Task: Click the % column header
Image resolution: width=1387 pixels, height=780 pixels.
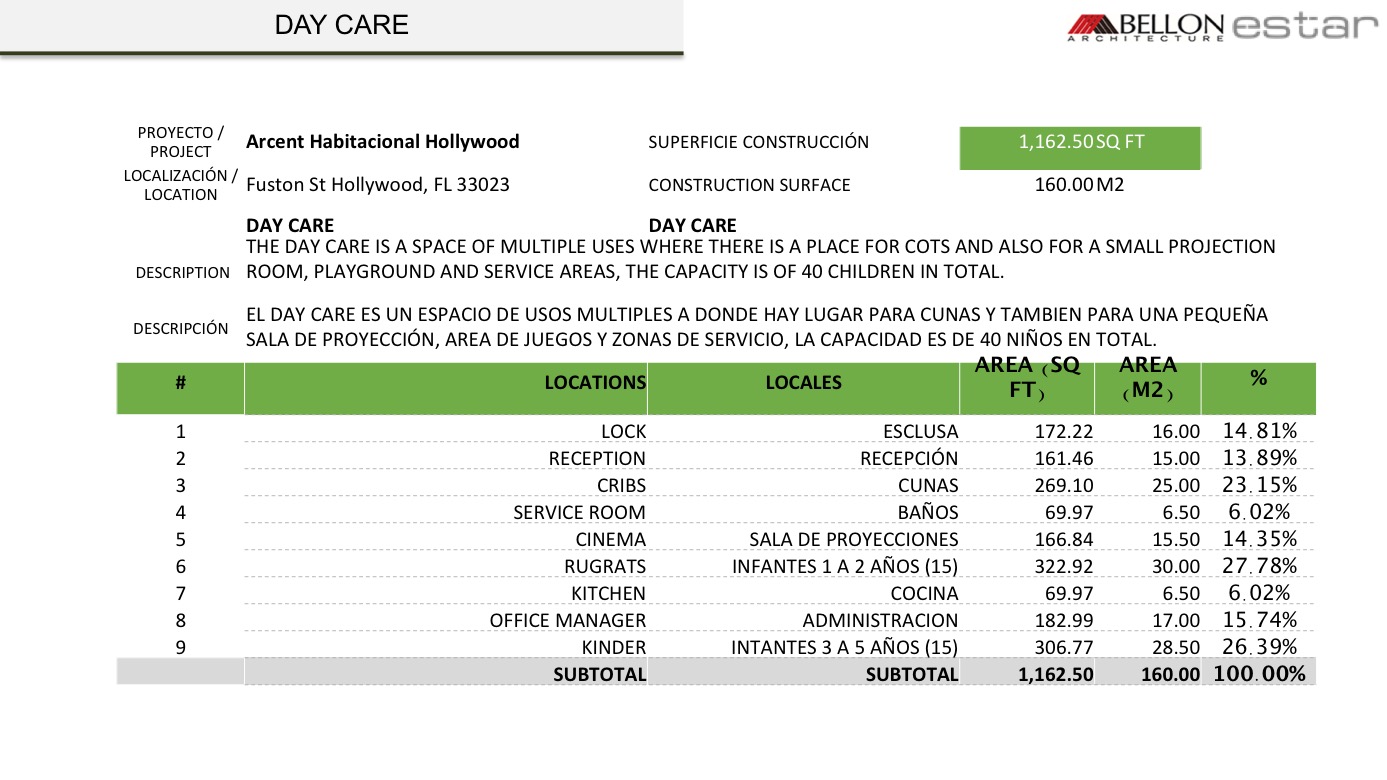Action: pyautogui.click(x=1258, y=379)
